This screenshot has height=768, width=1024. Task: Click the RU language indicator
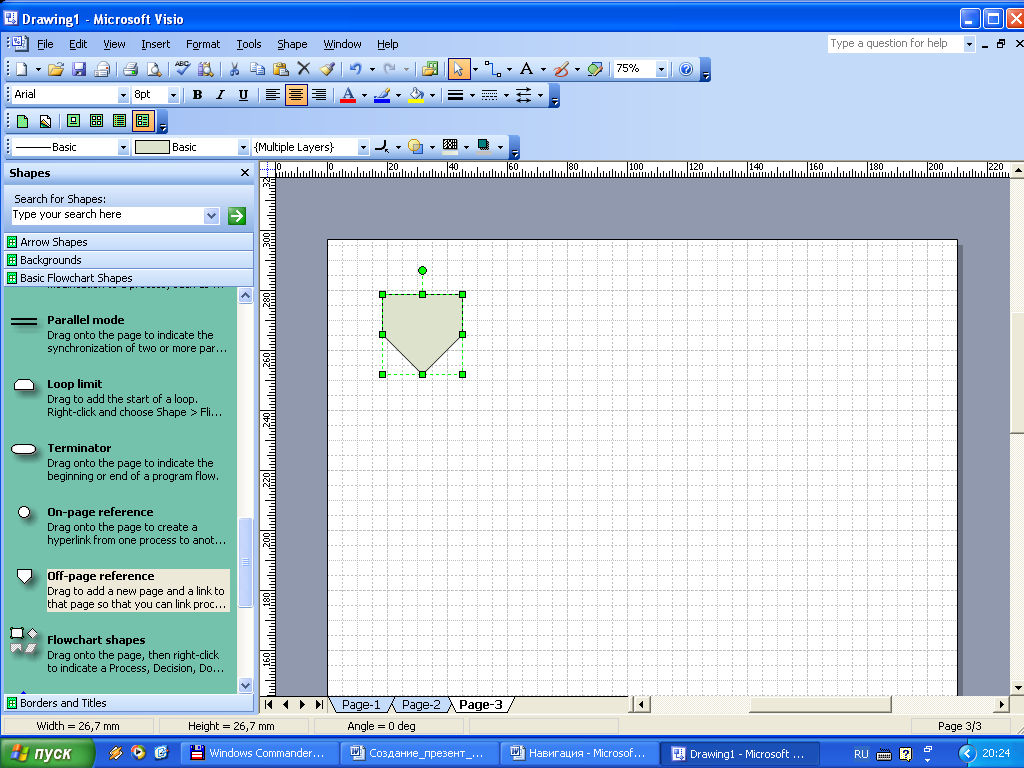(x=861, y=754)
